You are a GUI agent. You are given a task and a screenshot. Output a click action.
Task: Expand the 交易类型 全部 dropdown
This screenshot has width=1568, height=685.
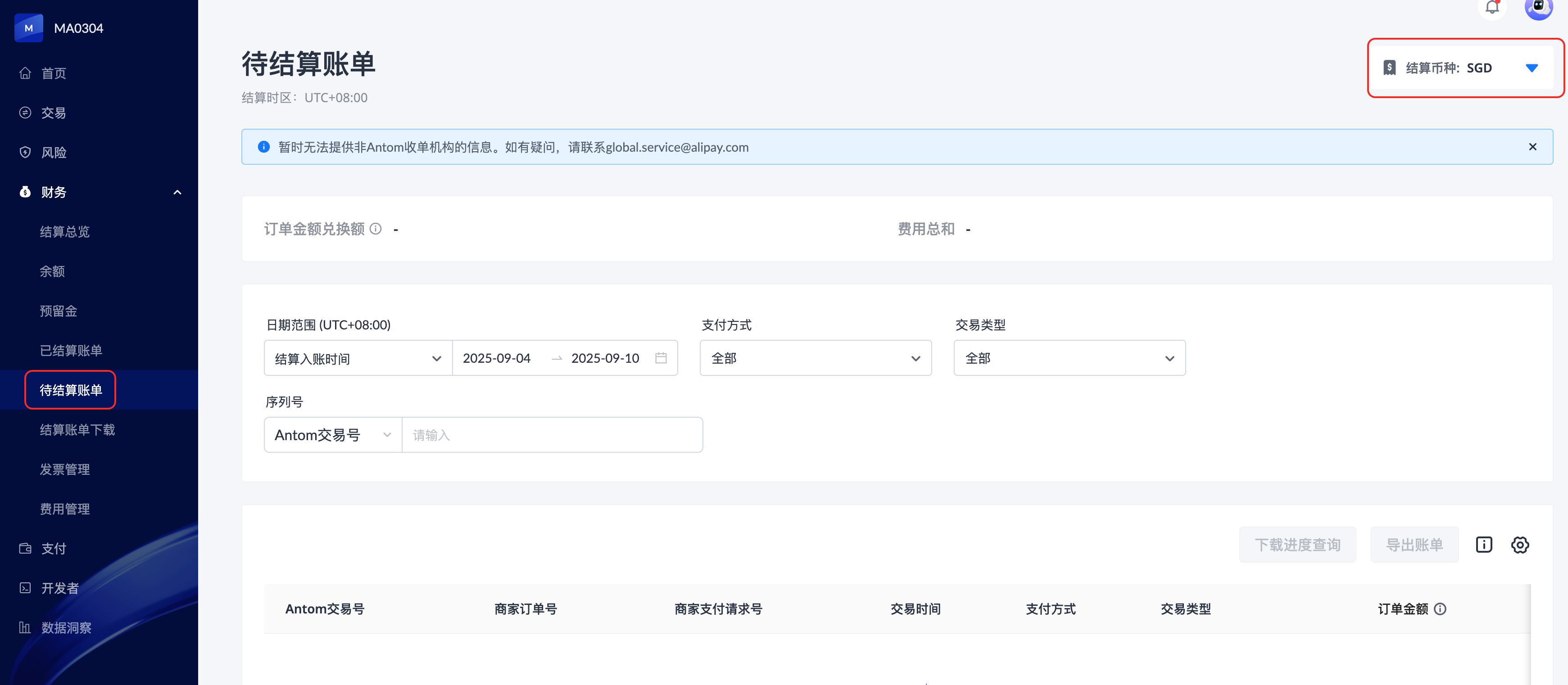click(x=1069, y=358)
